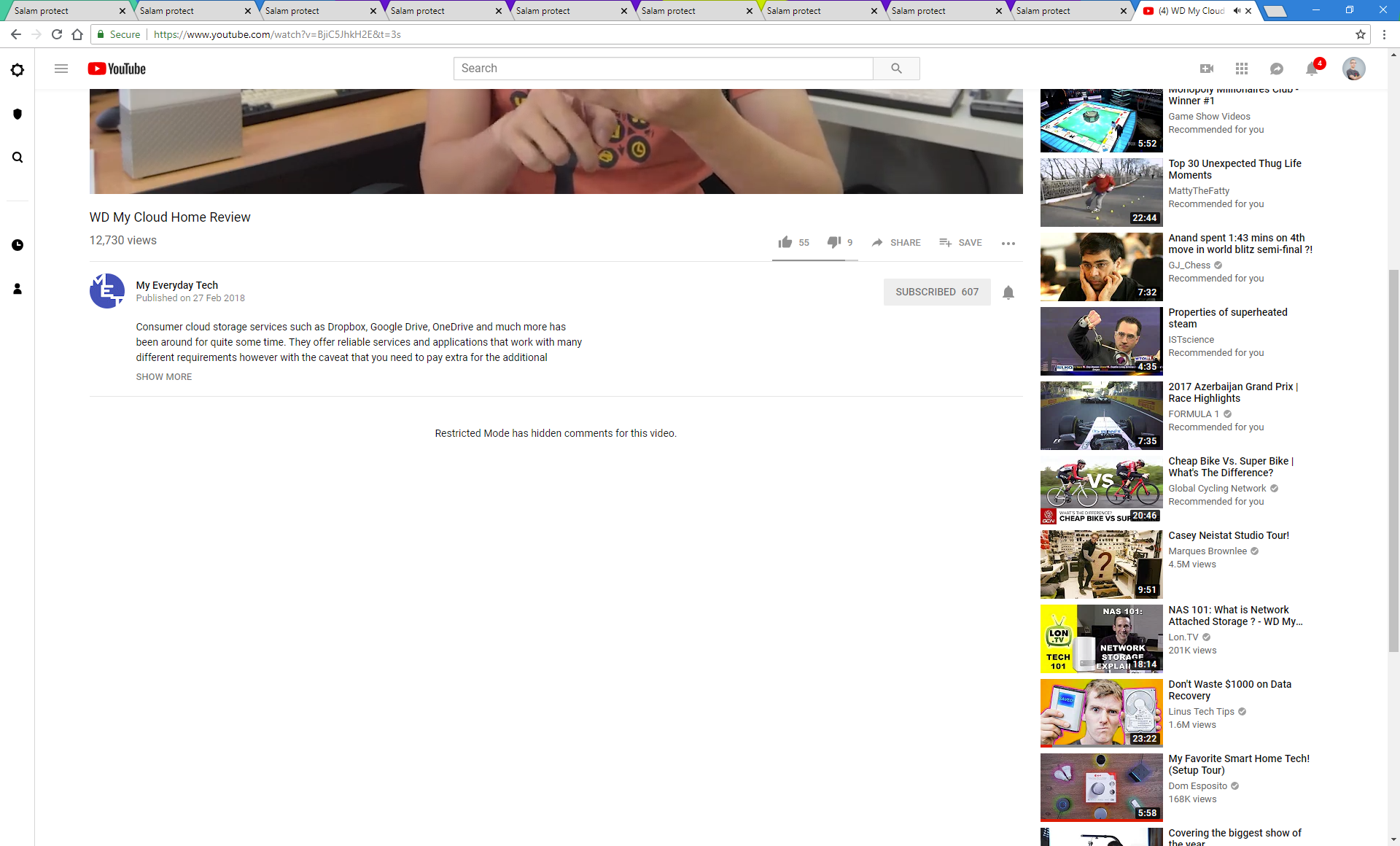Open the YouTube hamburger guide menu
The width and height of the screenshot is (1400, 846).
pyautogui.click(x=61, y=69)
